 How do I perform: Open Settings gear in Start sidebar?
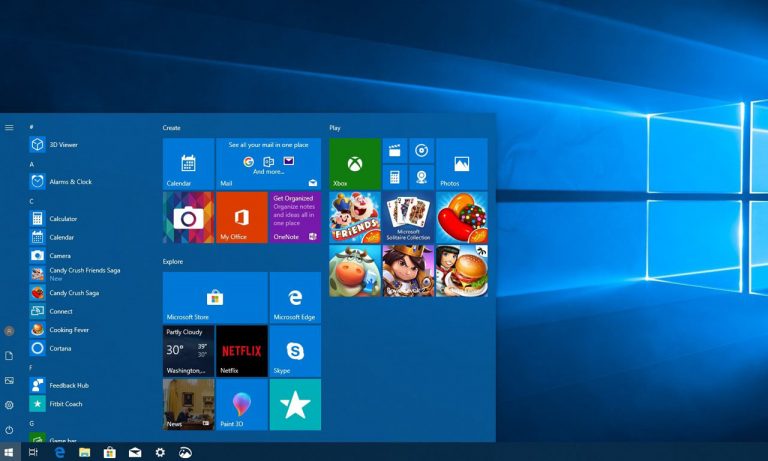9,405
